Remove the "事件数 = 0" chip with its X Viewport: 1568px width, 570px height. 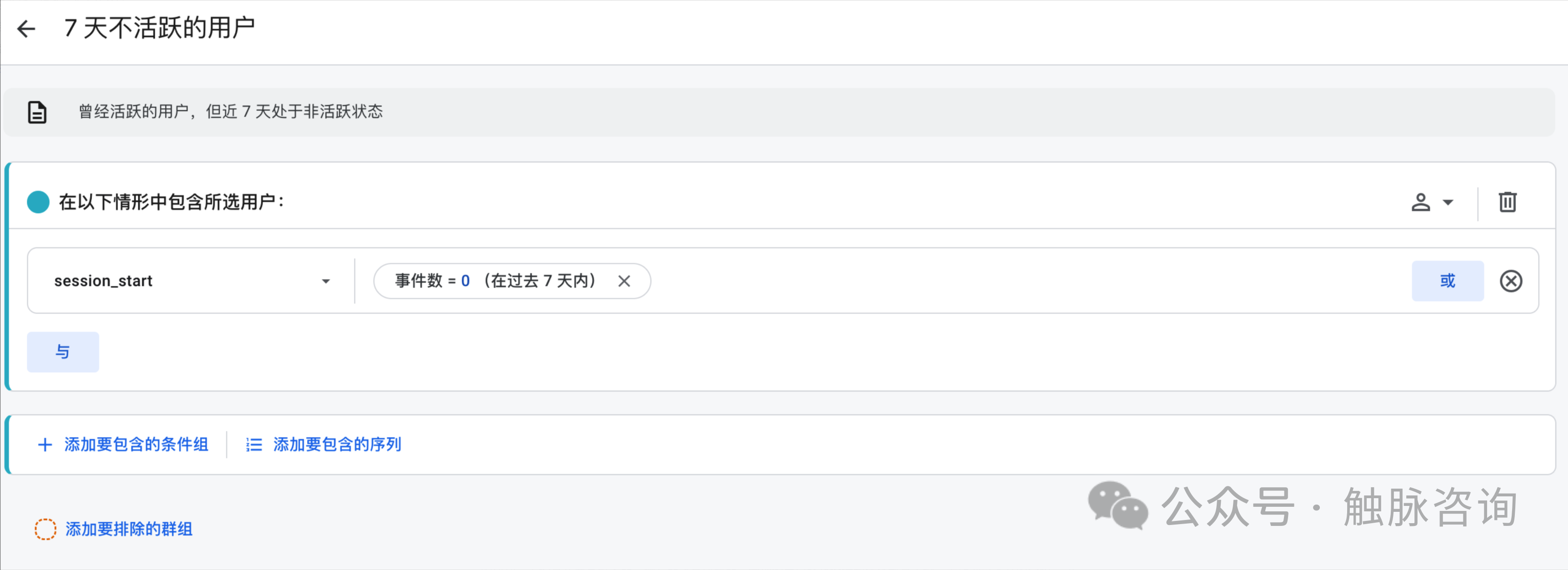(624, 281)
